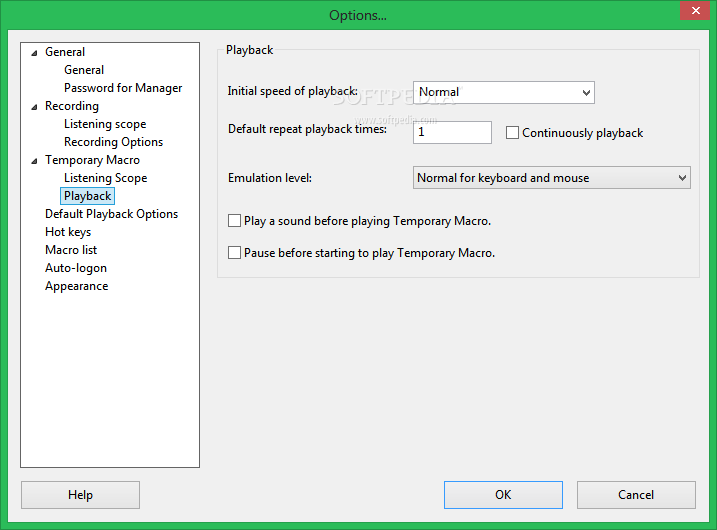Open the Appearance settings page
The width and height of the screenshot is (717, 530).
click(x=76, y=286)
